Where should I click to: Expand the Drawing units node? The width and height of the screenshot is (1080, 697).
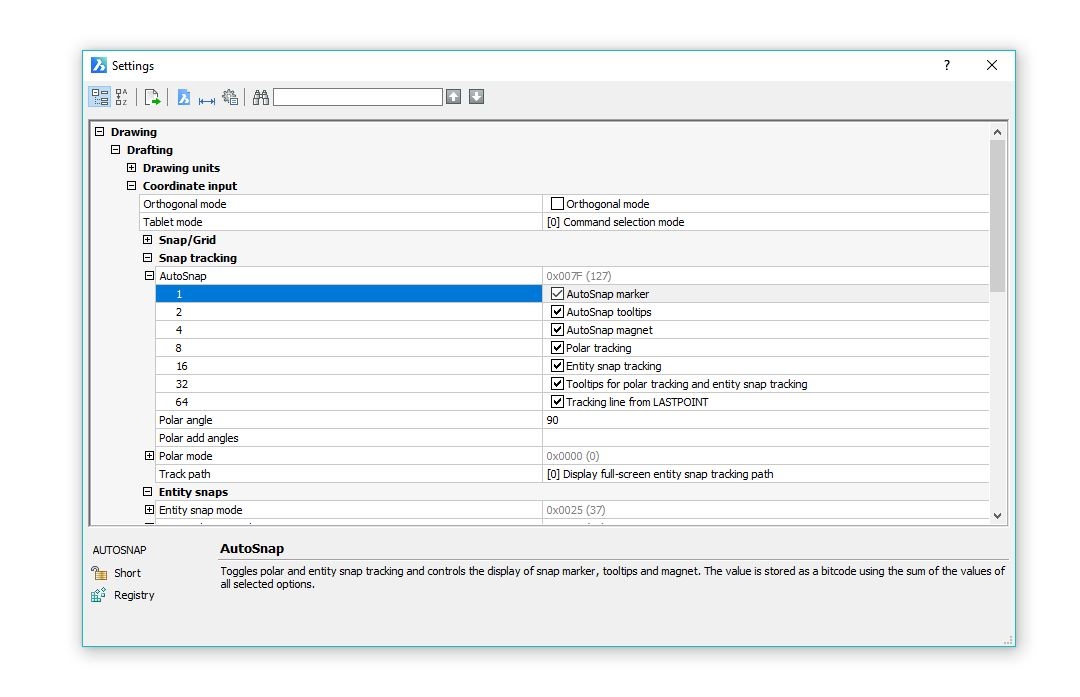[x=132, y=167]
